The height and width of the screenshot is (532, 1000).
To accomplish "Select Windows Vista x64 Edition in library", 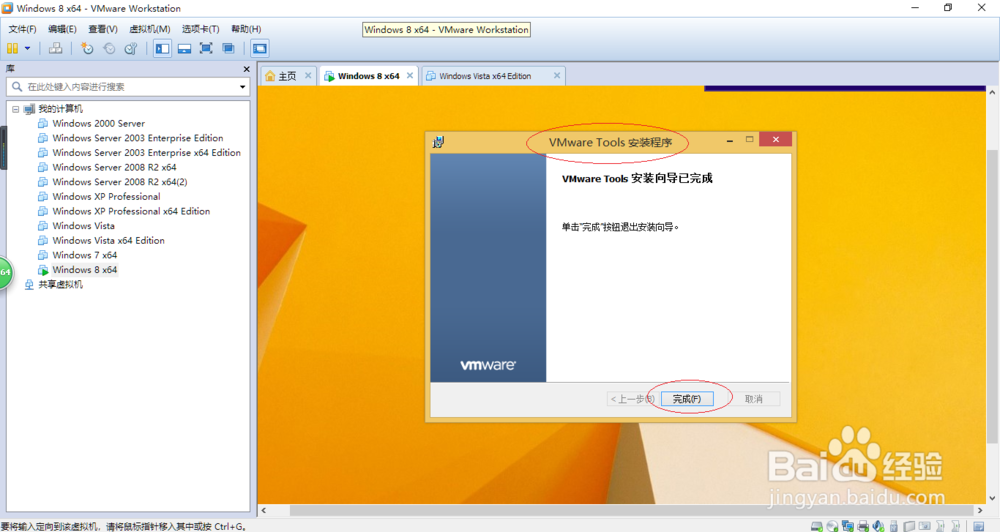I will point(108,241).
